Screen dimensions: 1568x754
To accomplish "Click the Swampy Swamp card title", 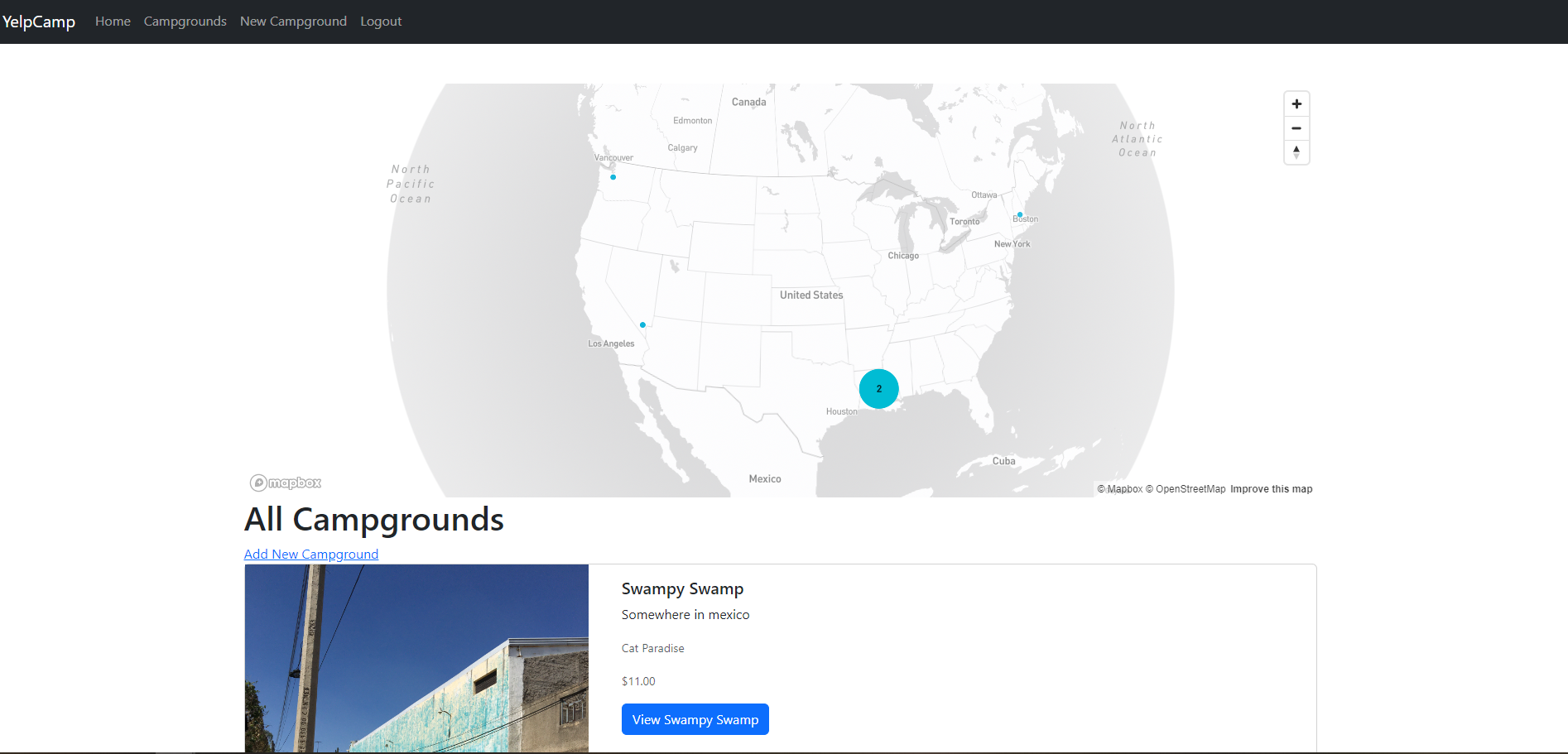I will point(683,588).
